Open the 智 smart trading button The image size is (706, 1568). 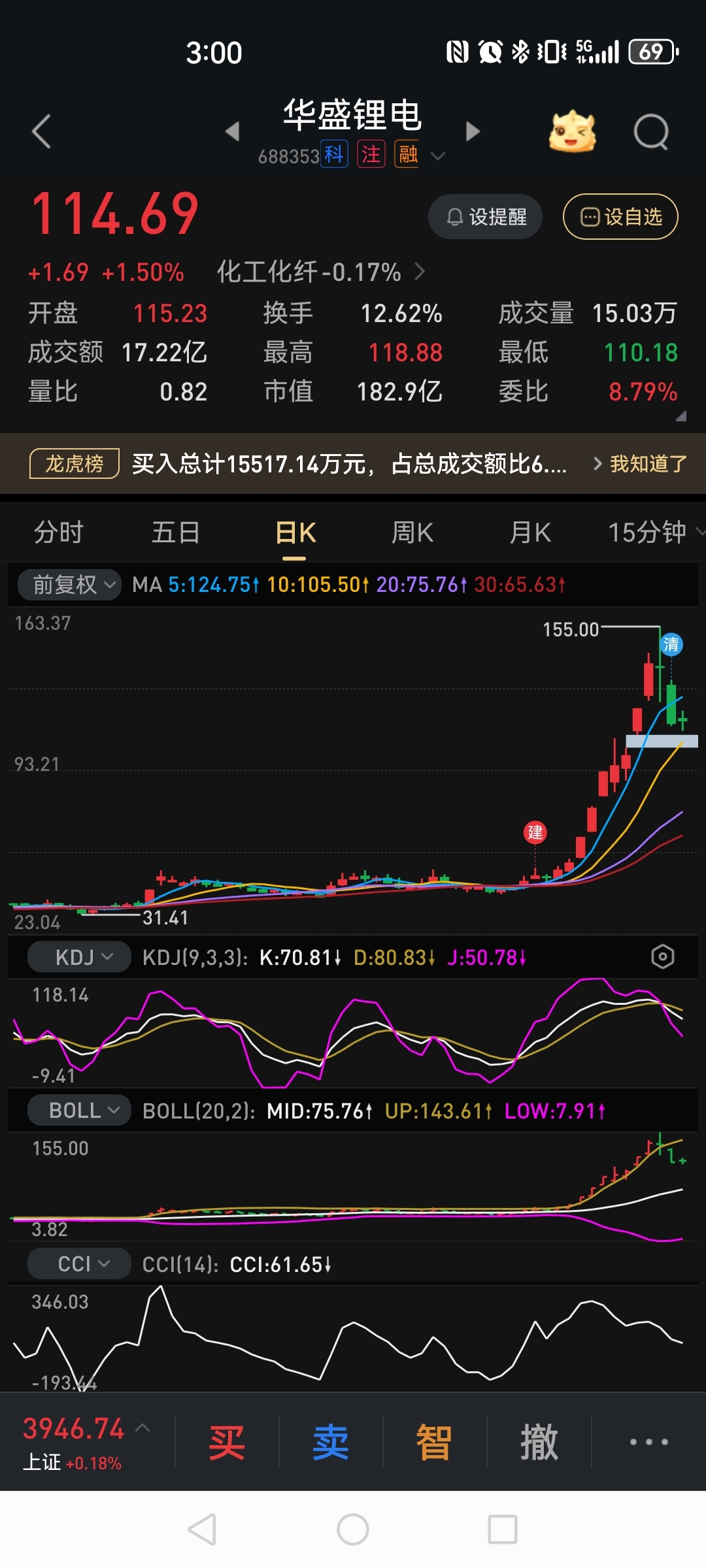(x=435, y=1442)
